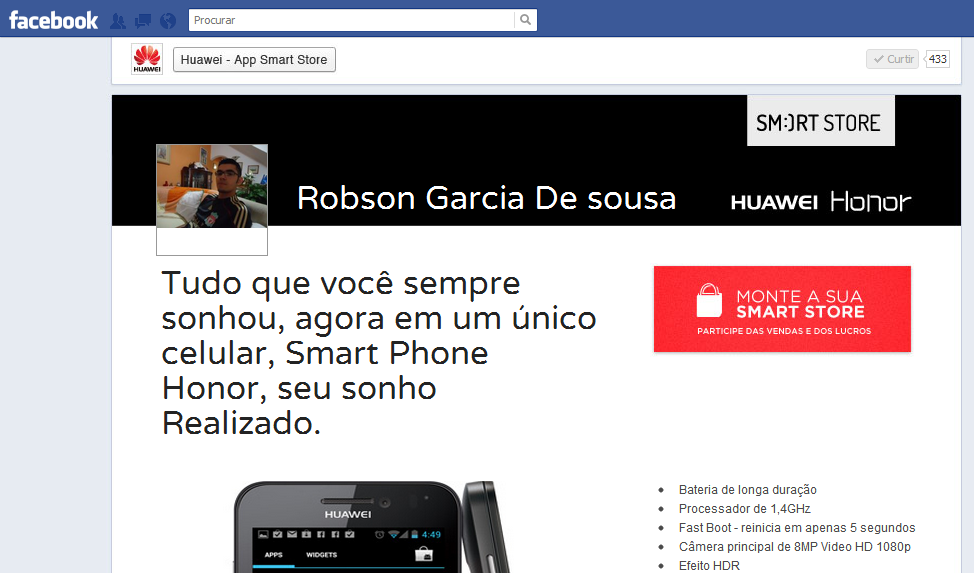Click Robson Garcia De sousa's profile photo
Viewport: 974px width, 580px height.
click(212, 186)
